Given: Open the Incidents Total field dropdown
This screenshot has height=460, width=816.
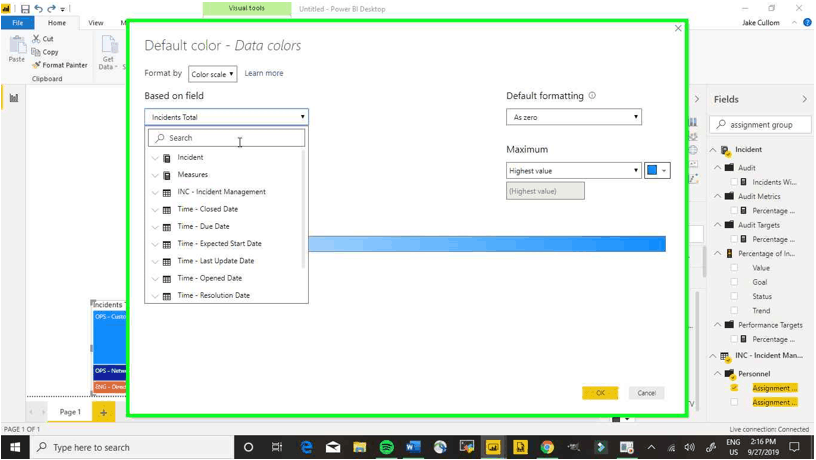Looking at the screenshot, I should click(x=226, y=117).
